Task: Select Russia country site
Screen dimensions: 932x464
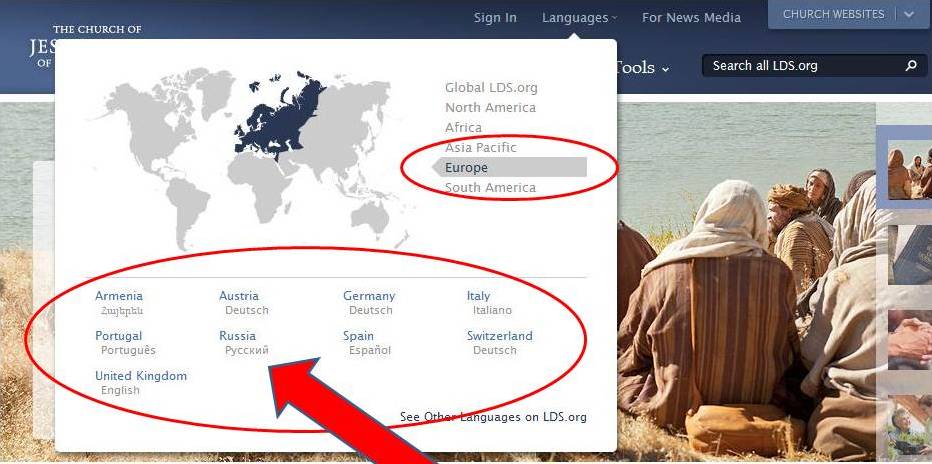Action: [x=238, y=336]
